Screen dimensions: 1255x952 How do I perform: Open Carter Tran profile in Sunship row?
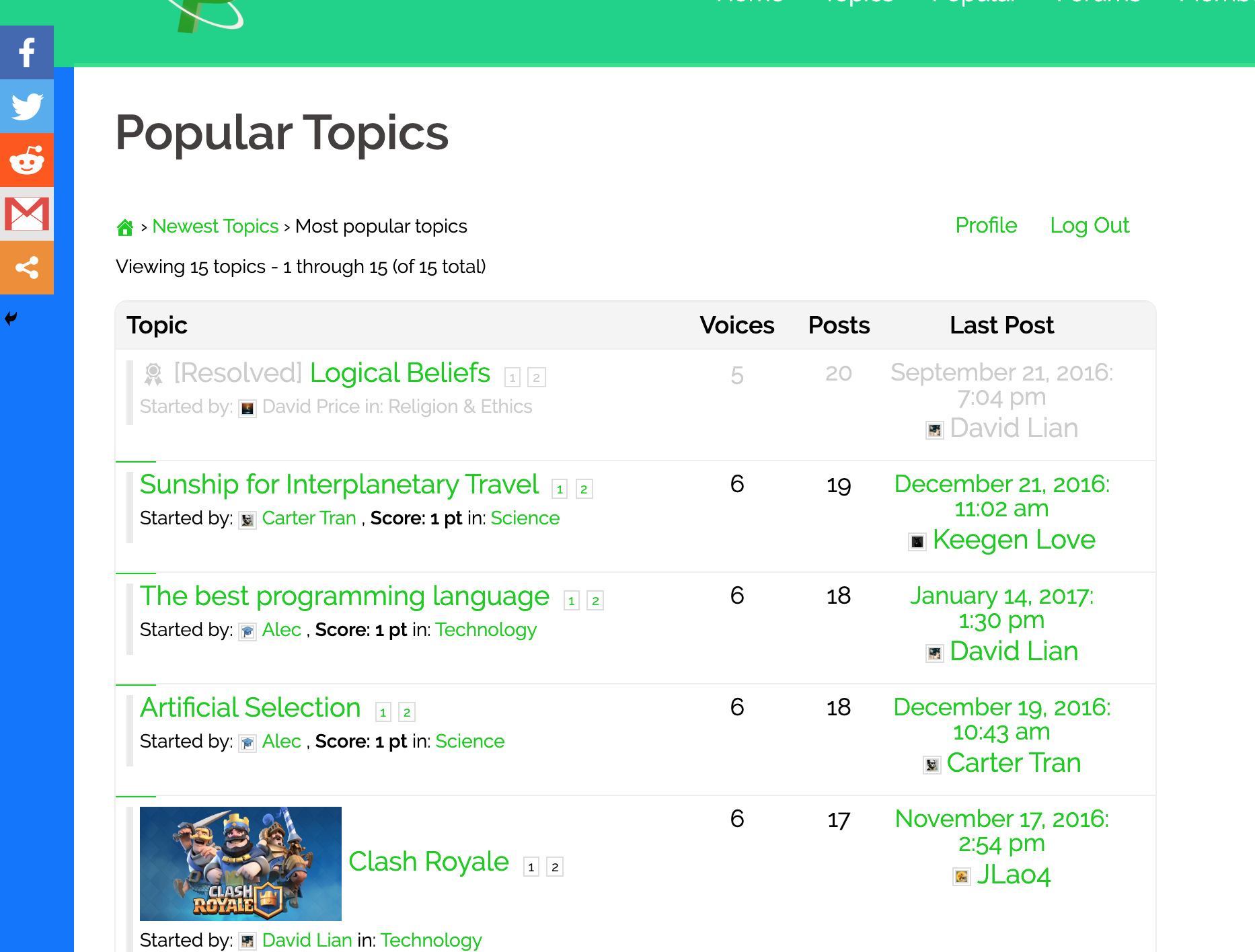point(309,518)
